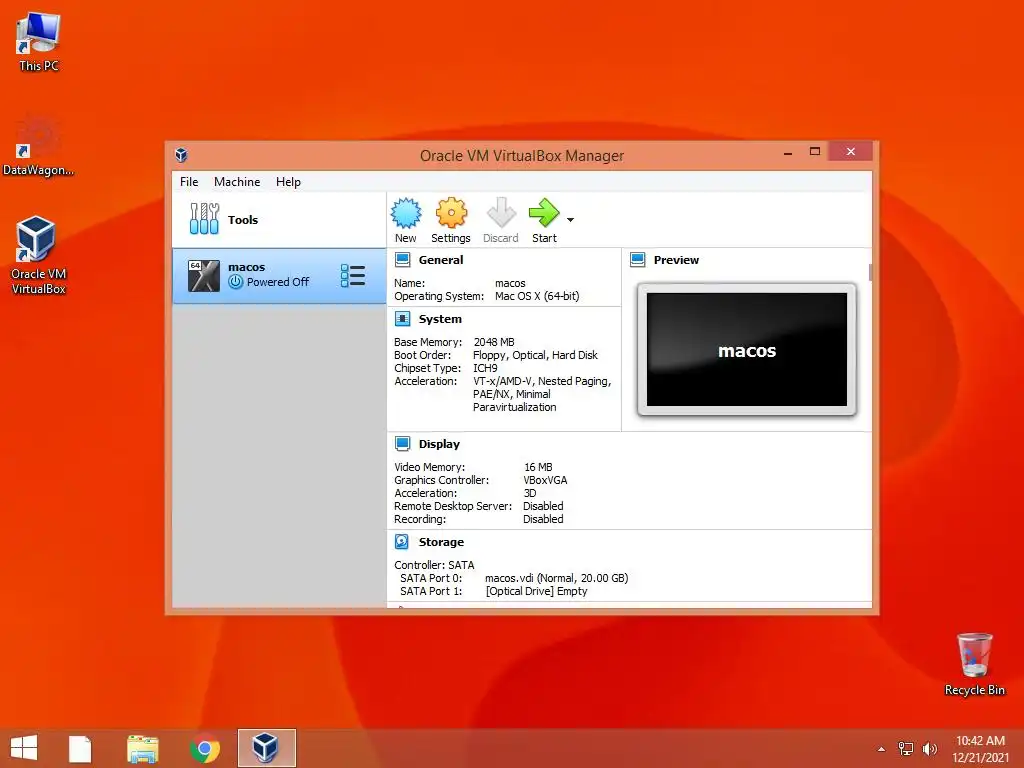
Task: Open File Explorer from the taskbar
Action: coord(143,748)
